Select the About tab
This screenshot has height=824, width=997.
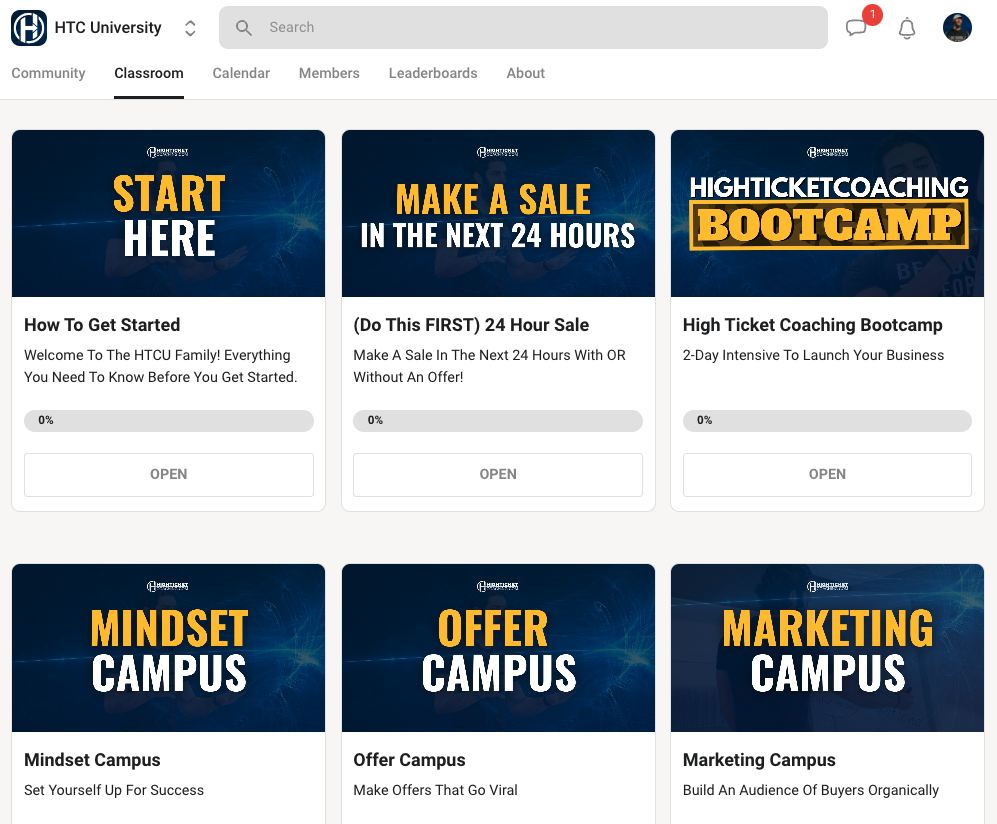[525, 73]
